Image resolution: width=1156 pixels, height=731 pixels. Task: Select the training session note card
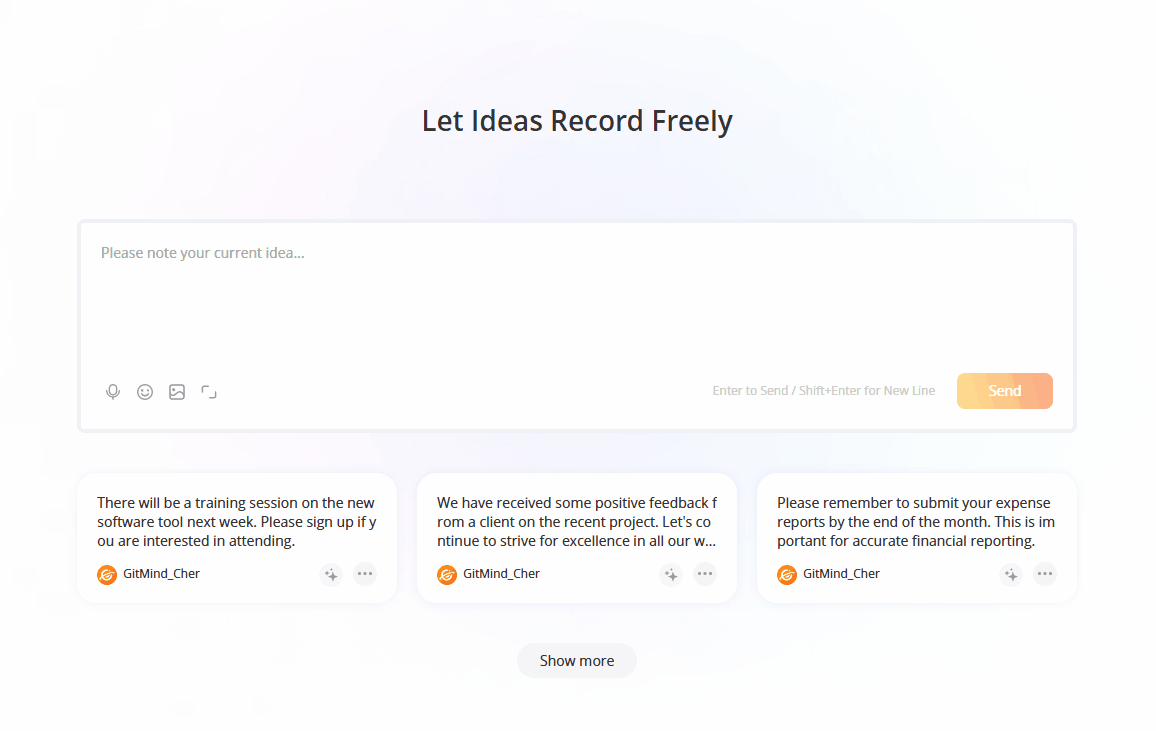pos(236,522)
